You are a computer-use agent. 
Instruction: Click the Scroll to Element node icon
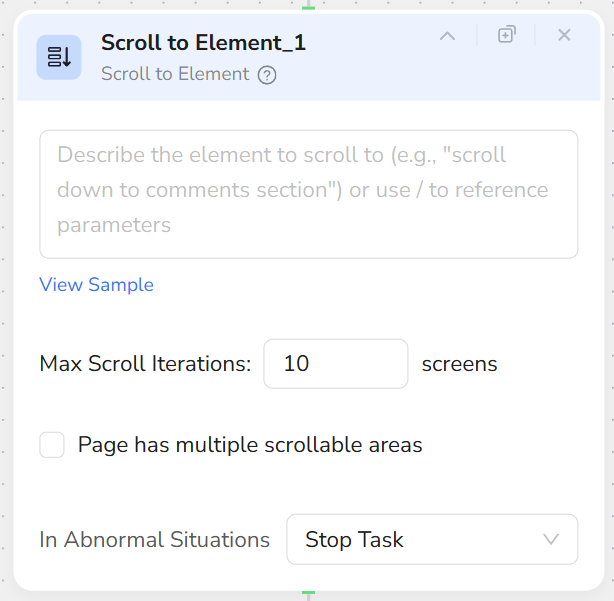click(59, 57)
